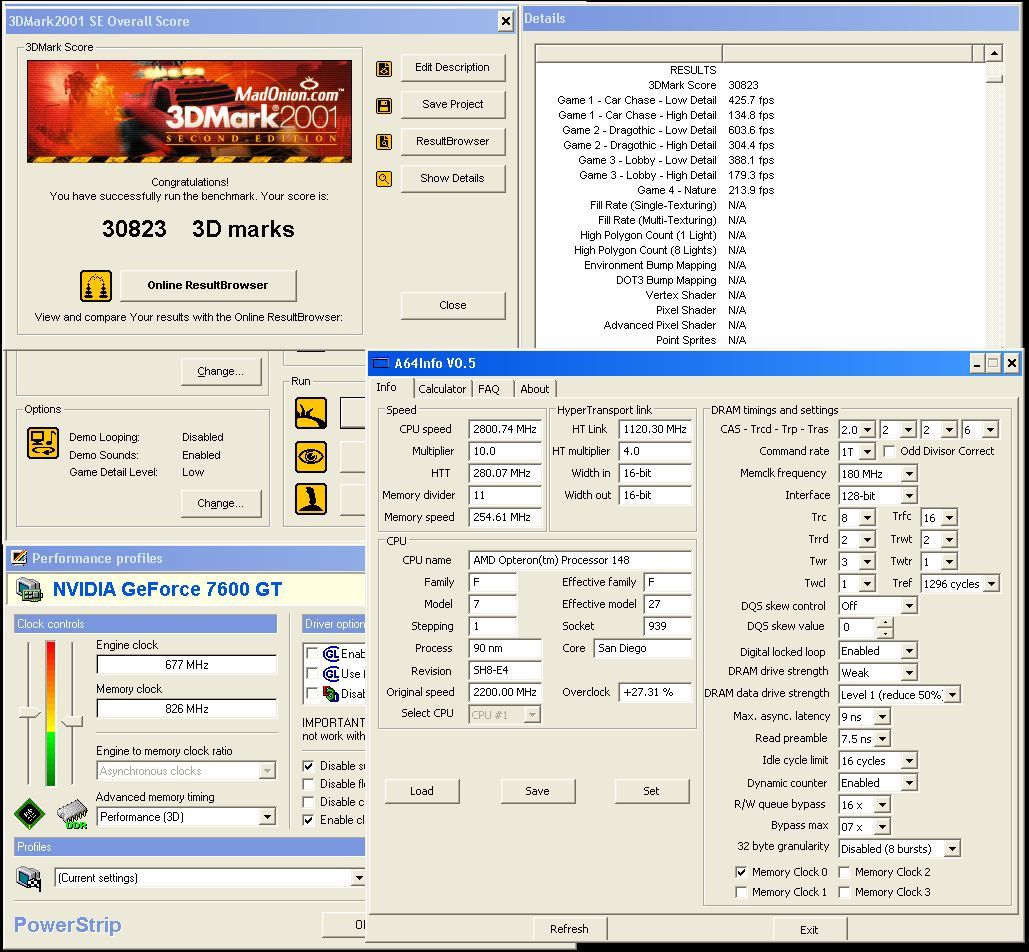Viewport: 1029px width, 952px height.
Task: Click the Memory clock 826 MHz field
Action: pos(187,709)
